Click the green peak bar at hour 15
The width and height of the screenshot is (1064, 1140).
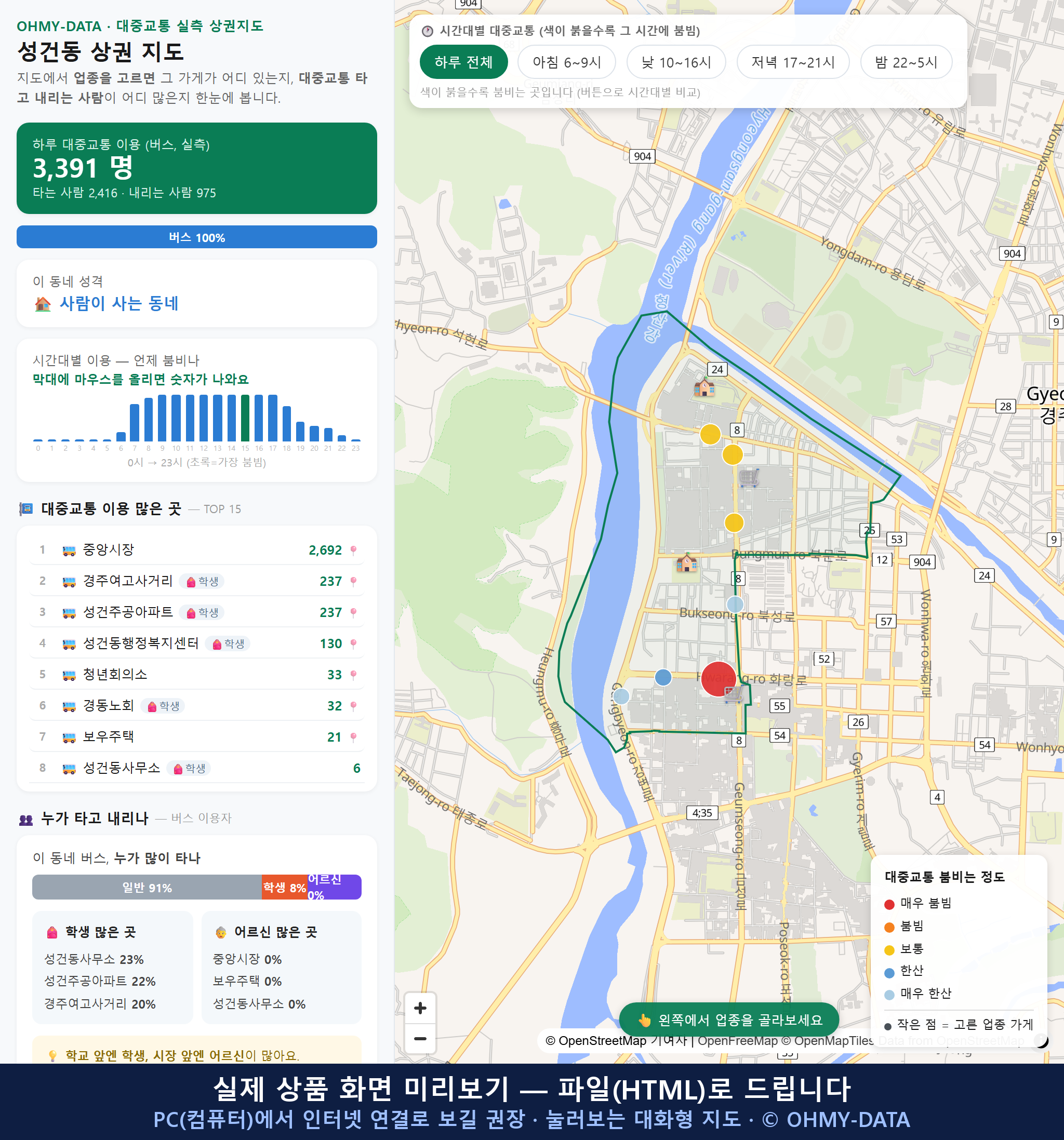pos(245,418)
